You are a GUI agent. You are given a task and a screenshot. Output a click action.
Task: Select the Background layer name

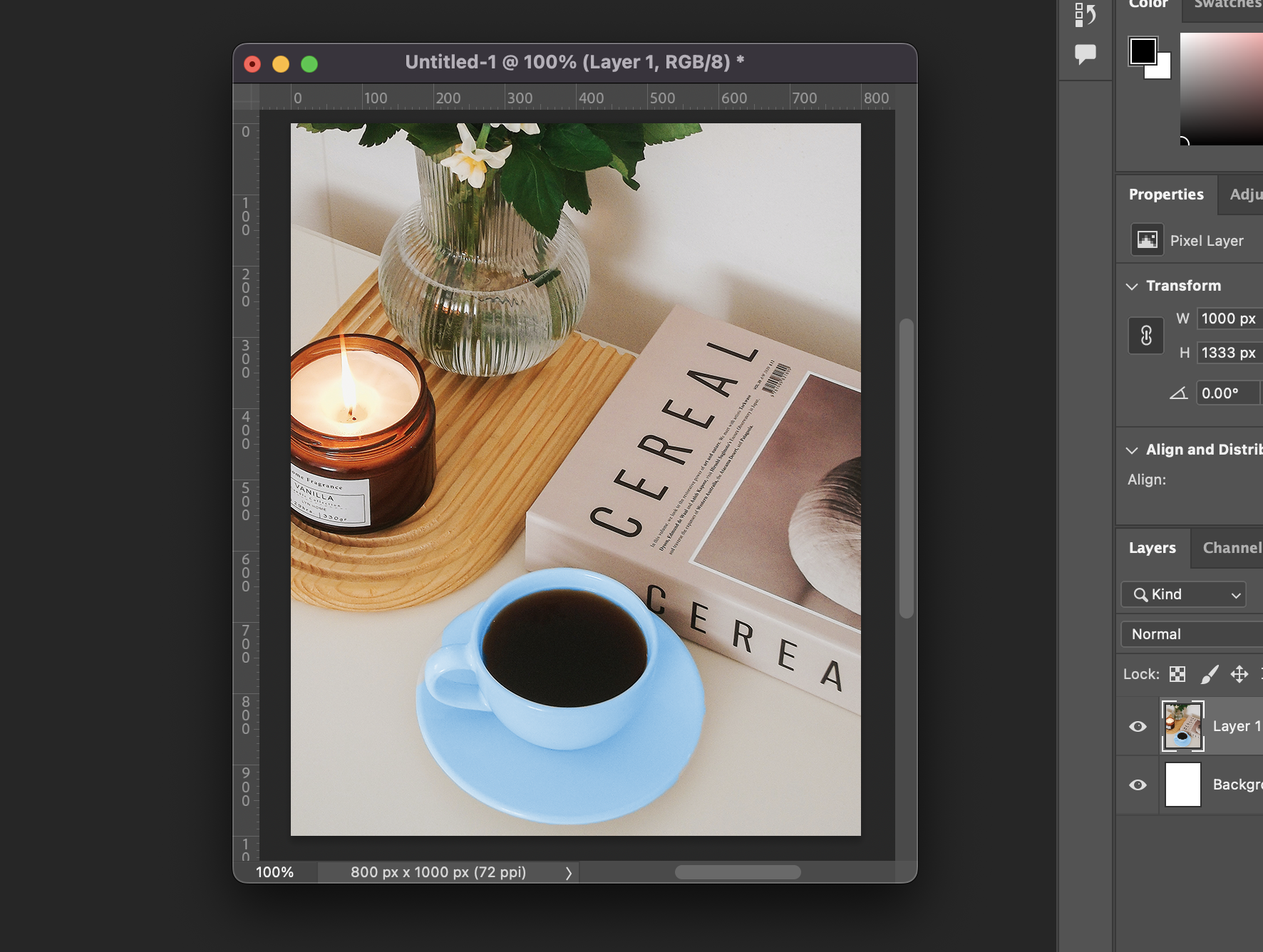tap(1238, 785)
